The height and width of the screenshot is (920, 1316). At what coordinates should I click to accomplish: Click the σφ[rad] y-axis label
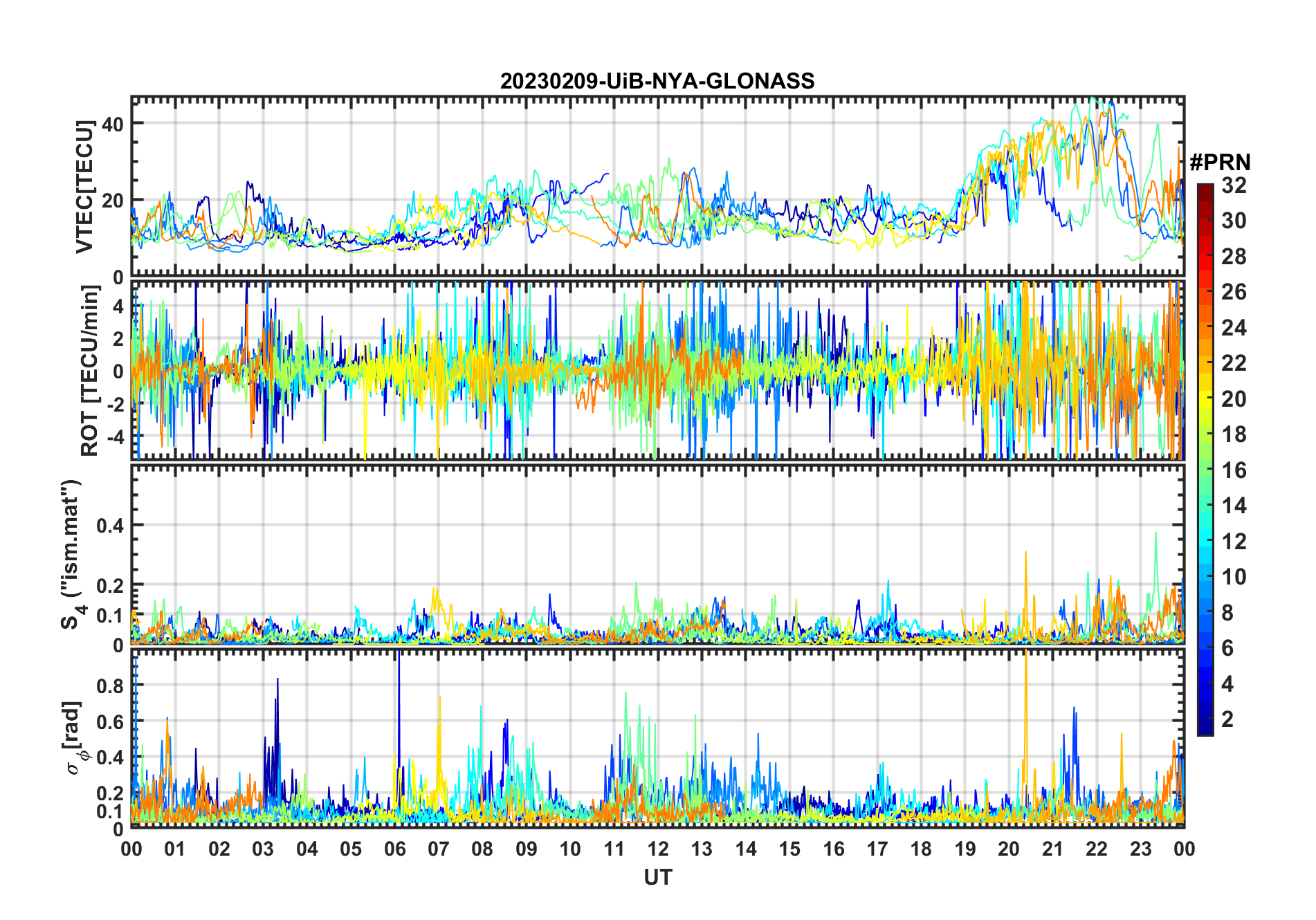73,738
